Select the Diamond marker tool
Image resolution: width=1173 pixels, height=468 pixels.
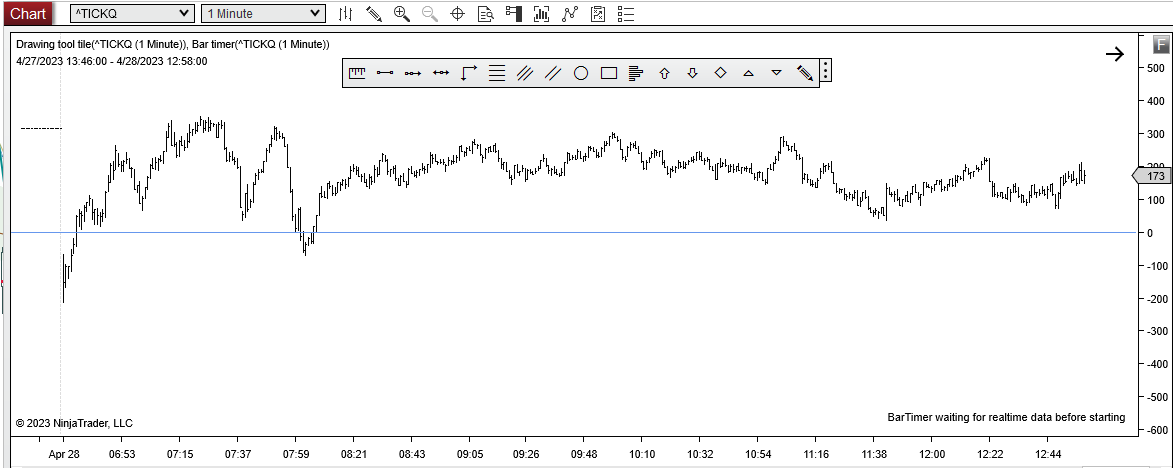[720, 73]
